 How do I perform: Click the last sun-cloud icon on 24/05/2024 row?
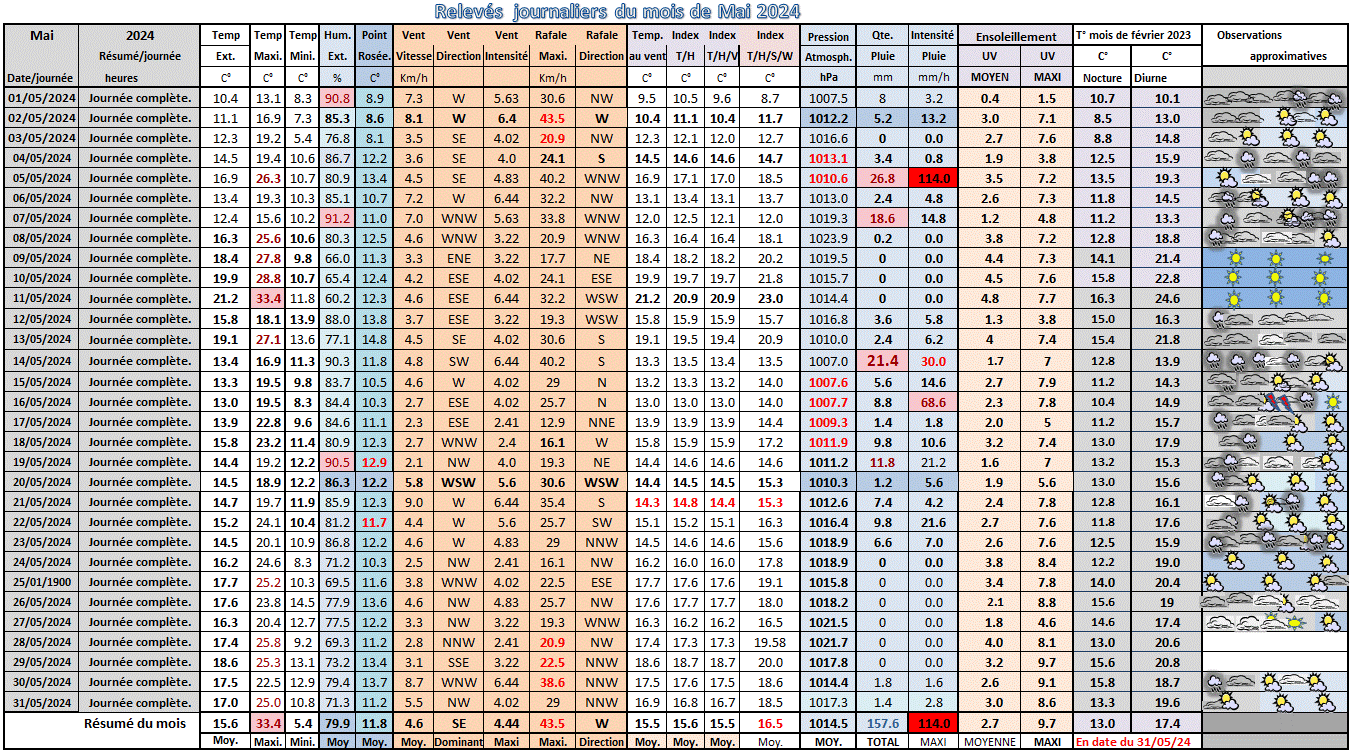[1330, 562]
